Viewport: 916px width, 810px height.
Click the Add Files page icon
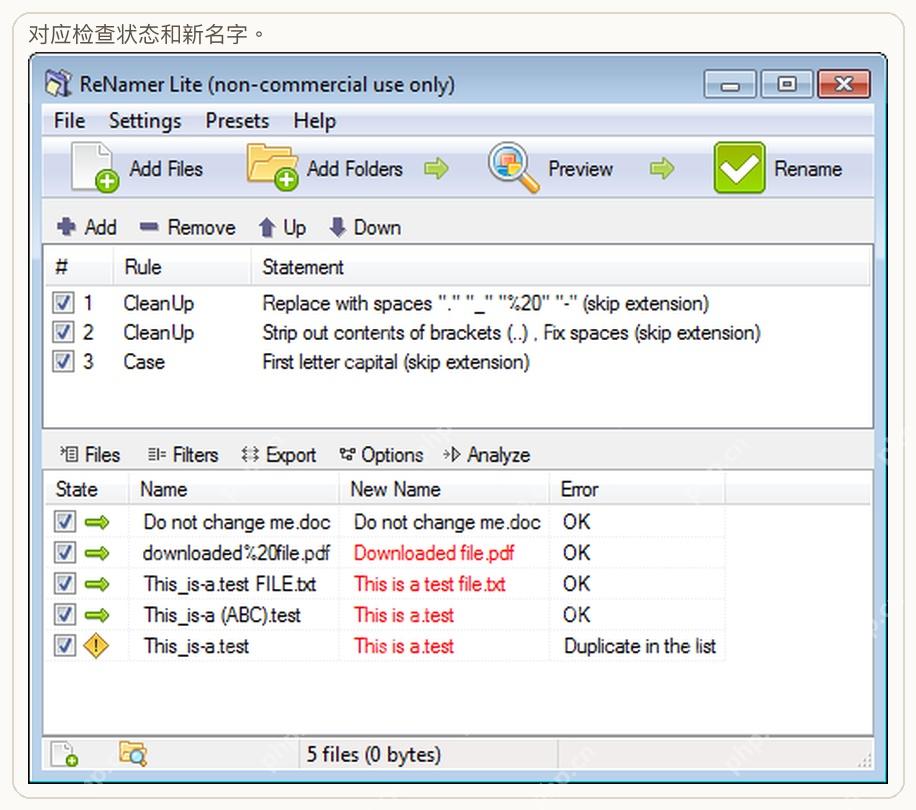pos(94,168)
